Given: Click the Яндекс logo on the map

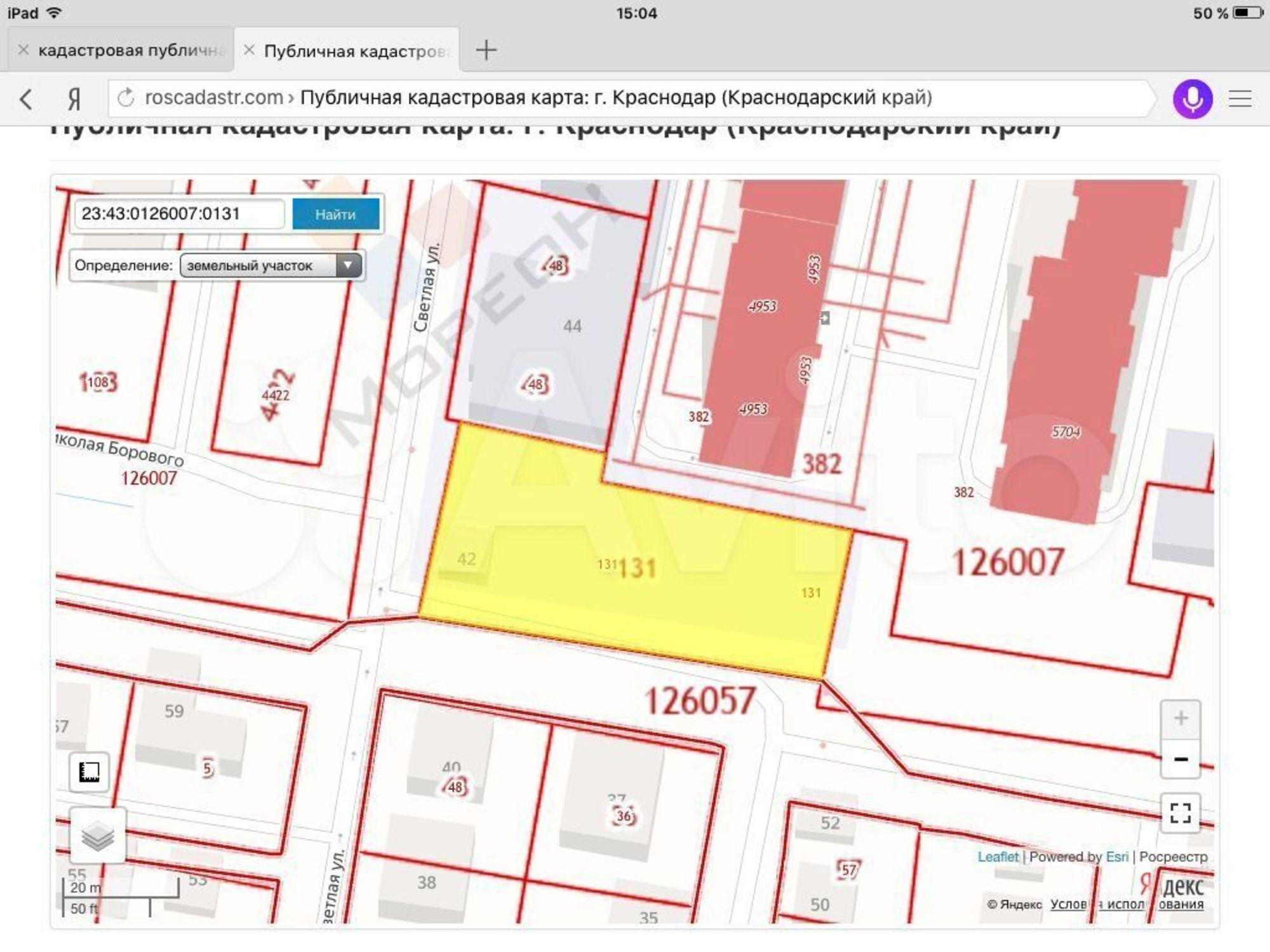Looking at the screenshot, I should (1172, 885).
